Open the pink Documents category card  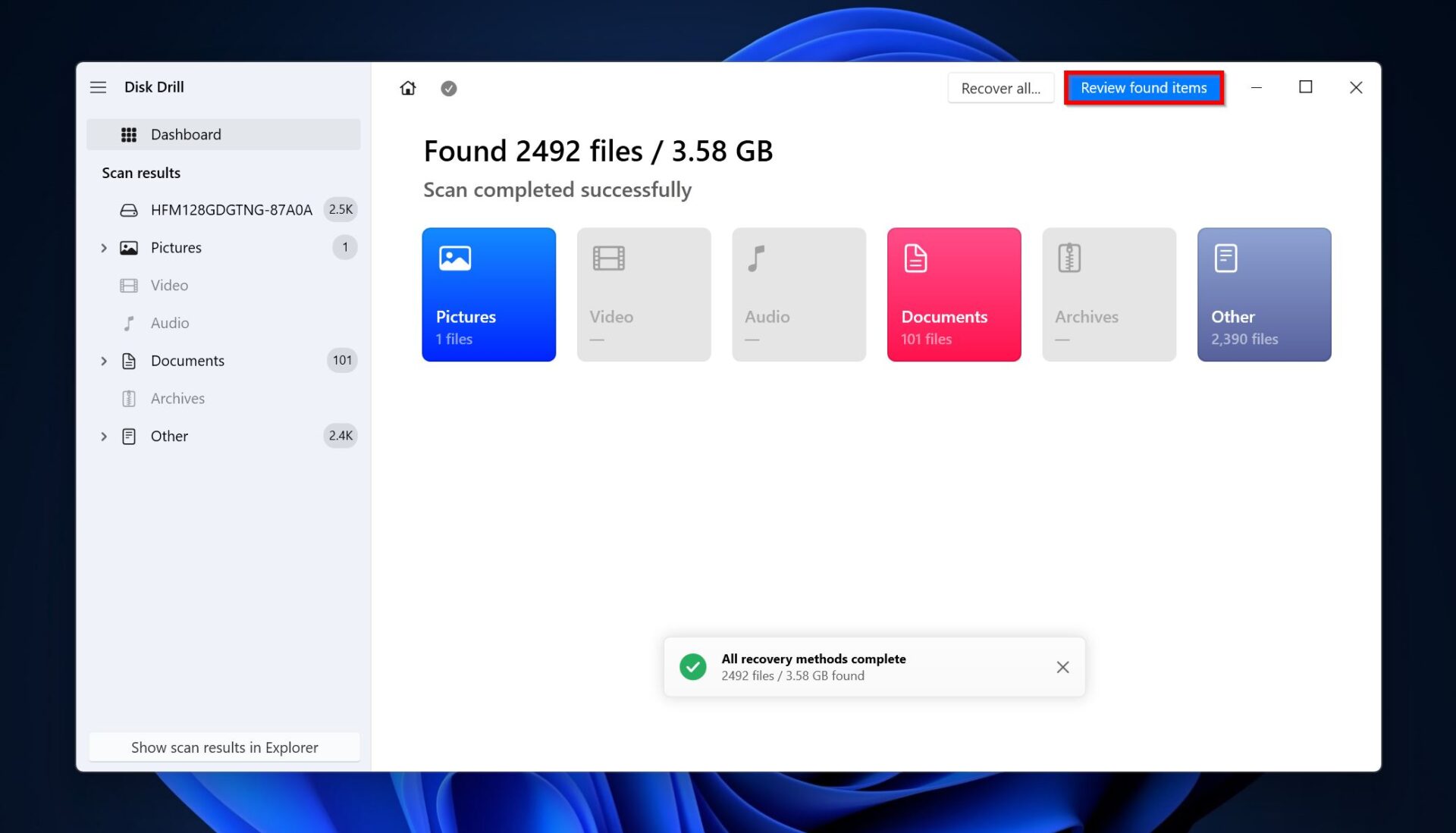point(954,295)
